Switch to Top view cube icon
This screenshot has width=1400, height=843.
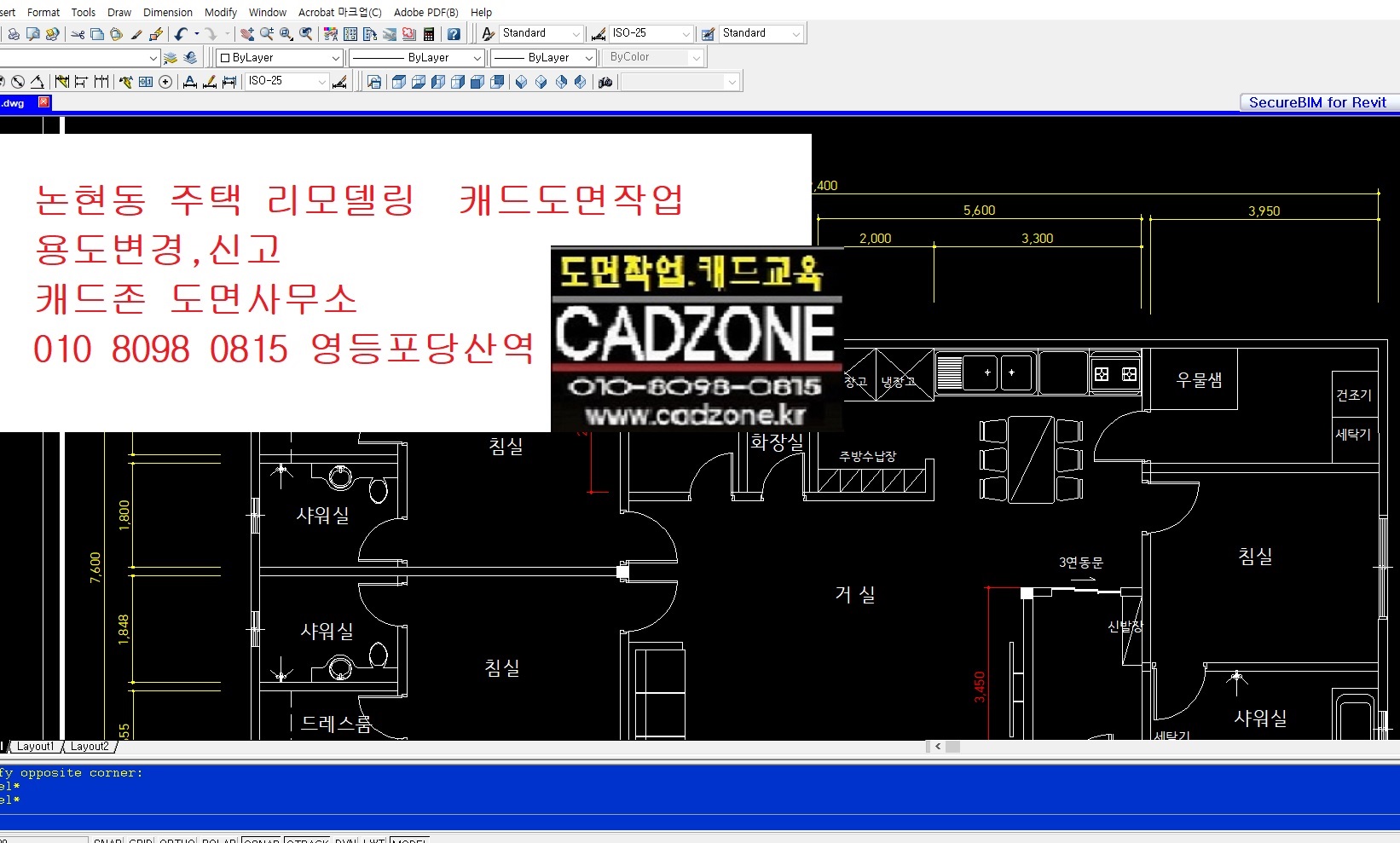(398, 82)
